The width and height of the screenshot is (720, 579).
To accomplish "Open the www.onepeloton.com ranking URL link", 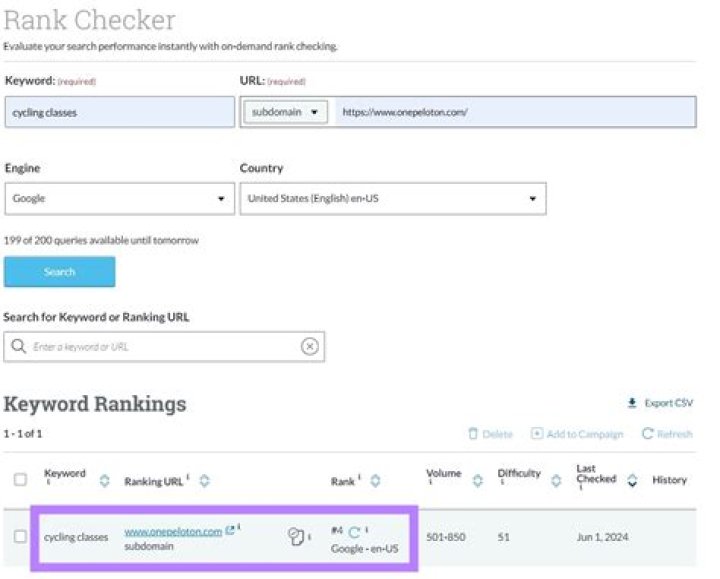I will pyautogui.click(x=173, y=531).
